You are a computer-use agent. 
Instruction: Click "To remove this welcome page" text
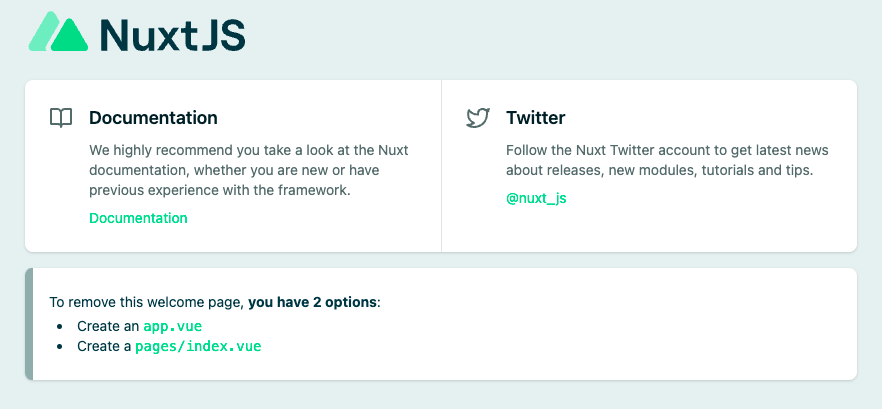tap(146, 302)
